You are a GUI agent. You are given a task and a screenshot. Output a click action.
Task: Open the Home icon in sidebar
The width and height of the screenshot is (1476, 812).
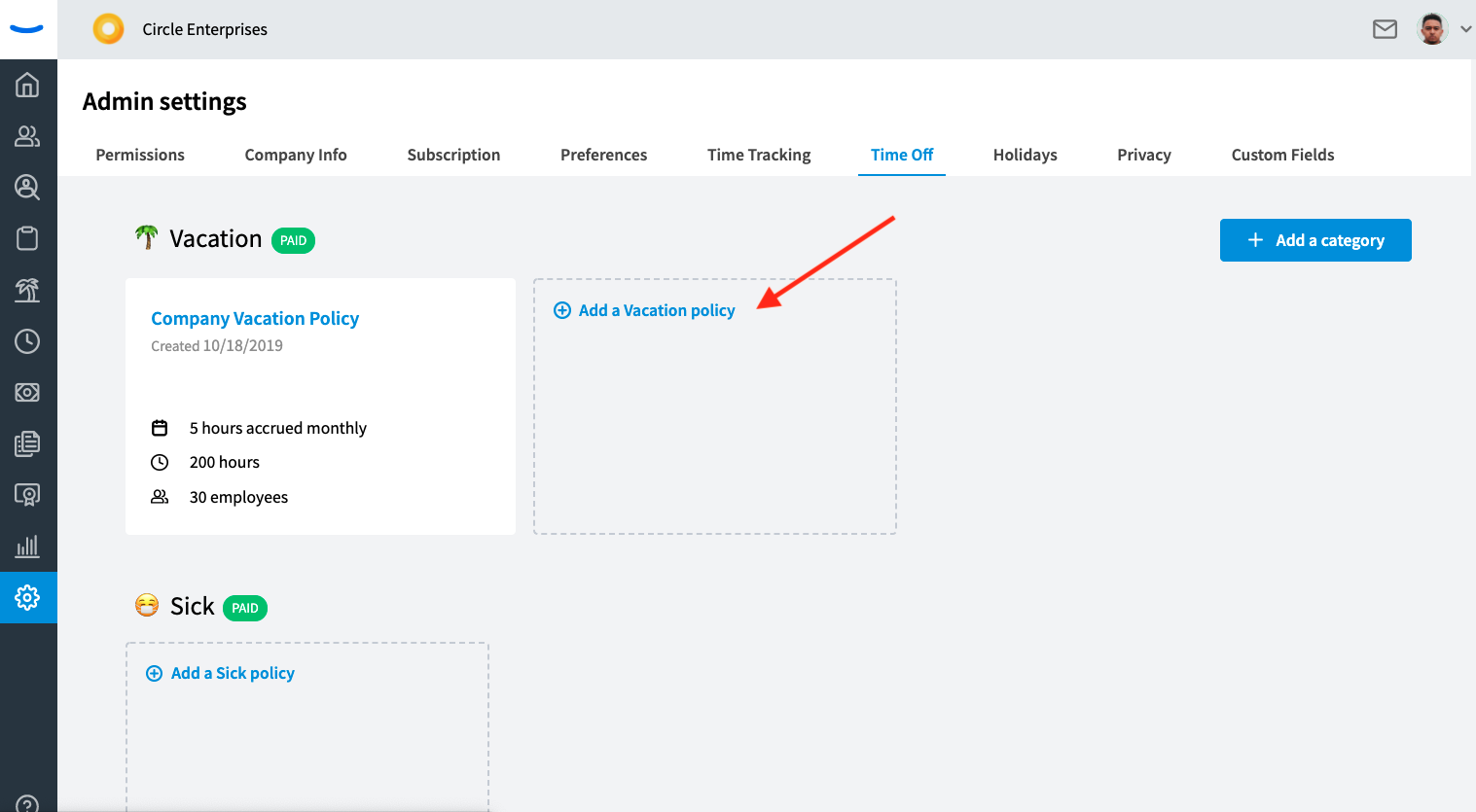(x=27, y=85)
